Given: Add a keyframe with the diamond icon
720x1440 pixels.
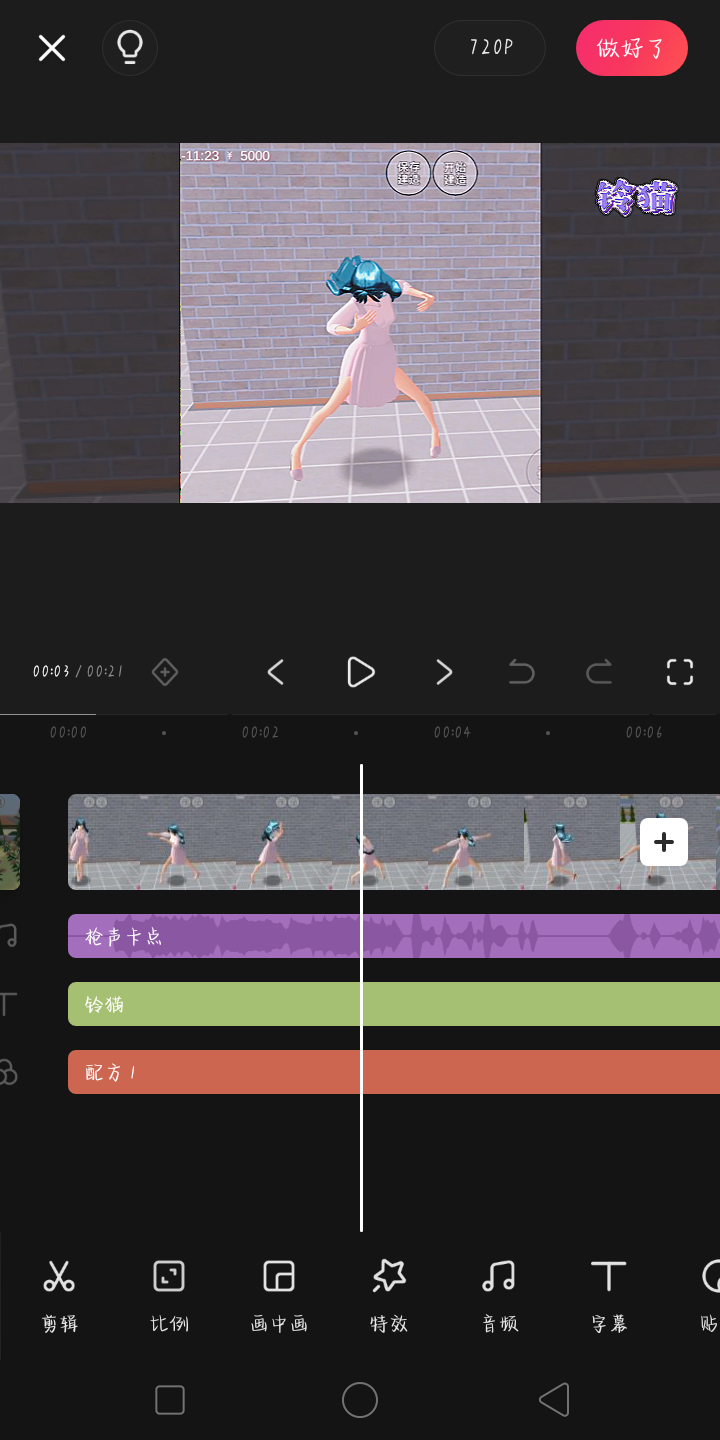Looking at the screenshot, I should (x=165, y=672).
